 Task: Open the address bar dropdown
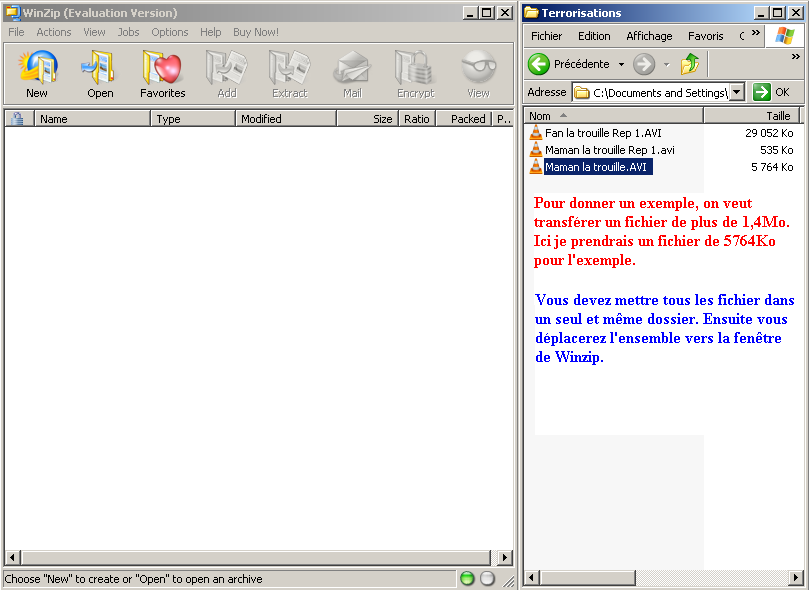(737, 92)
